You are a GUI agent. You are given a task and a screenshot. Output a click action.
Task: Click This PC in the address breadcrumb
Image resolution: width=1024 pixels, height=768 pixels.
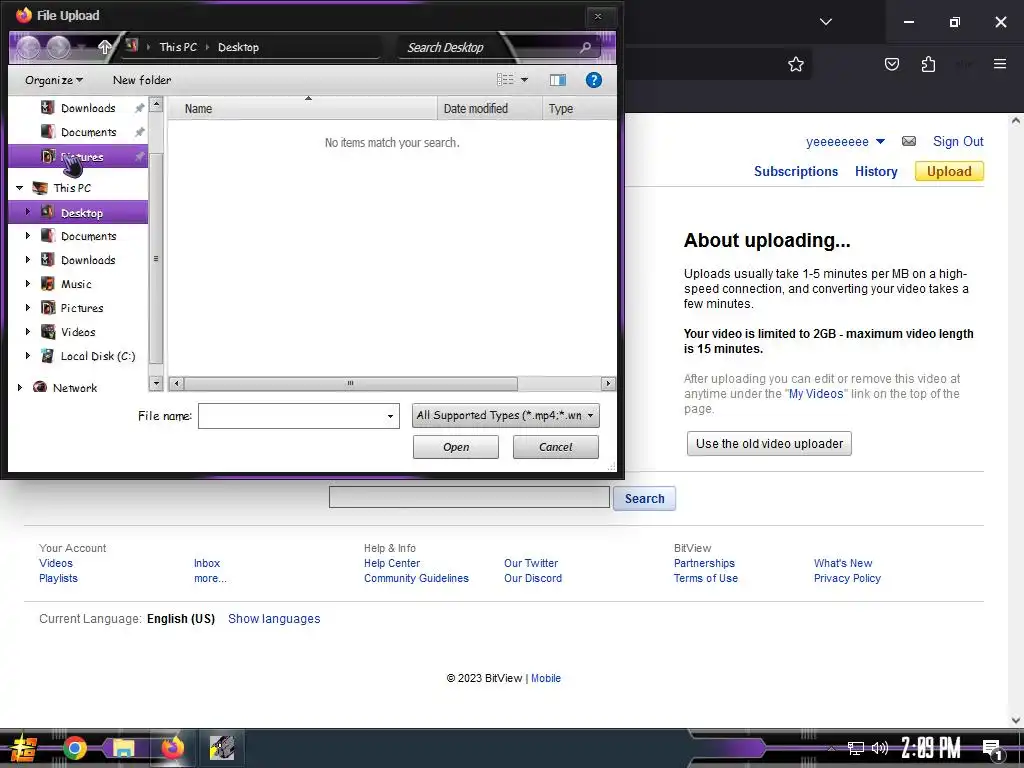[178, 47]
